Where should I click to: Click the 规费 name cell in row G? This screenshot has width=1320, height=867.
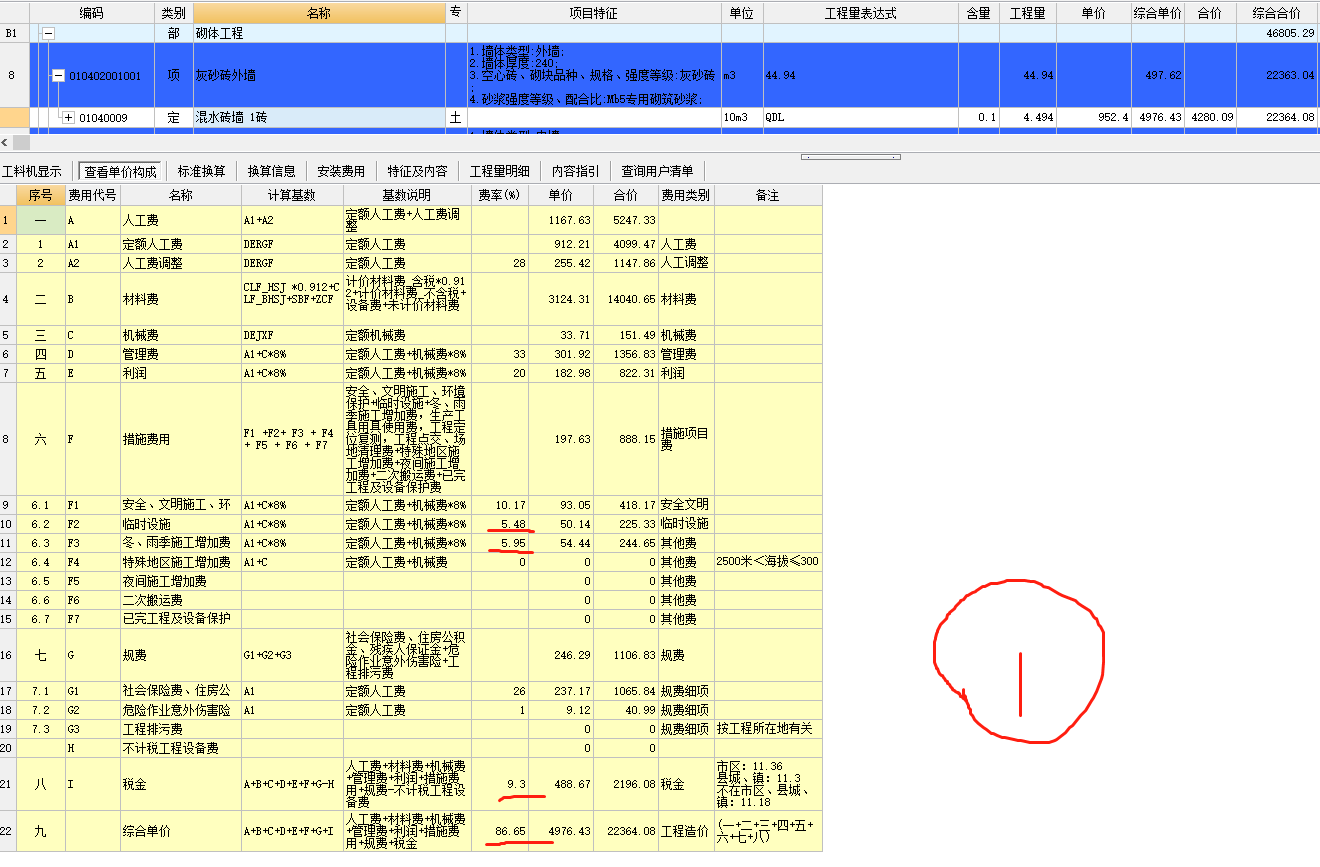[x=181, y=655]
